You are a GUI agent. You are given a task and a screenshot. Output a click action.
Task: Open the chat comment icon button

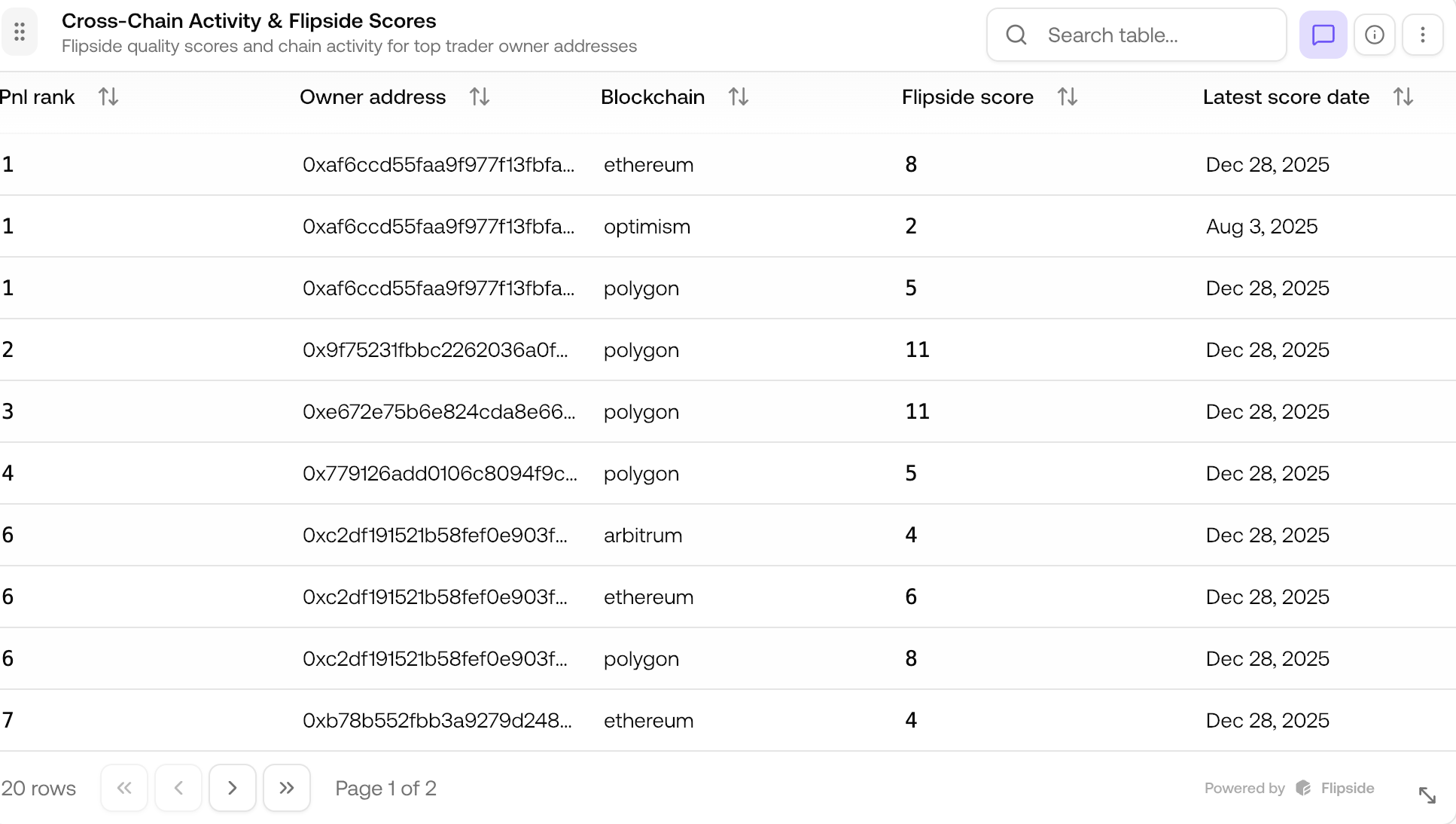pos(1323,35)
